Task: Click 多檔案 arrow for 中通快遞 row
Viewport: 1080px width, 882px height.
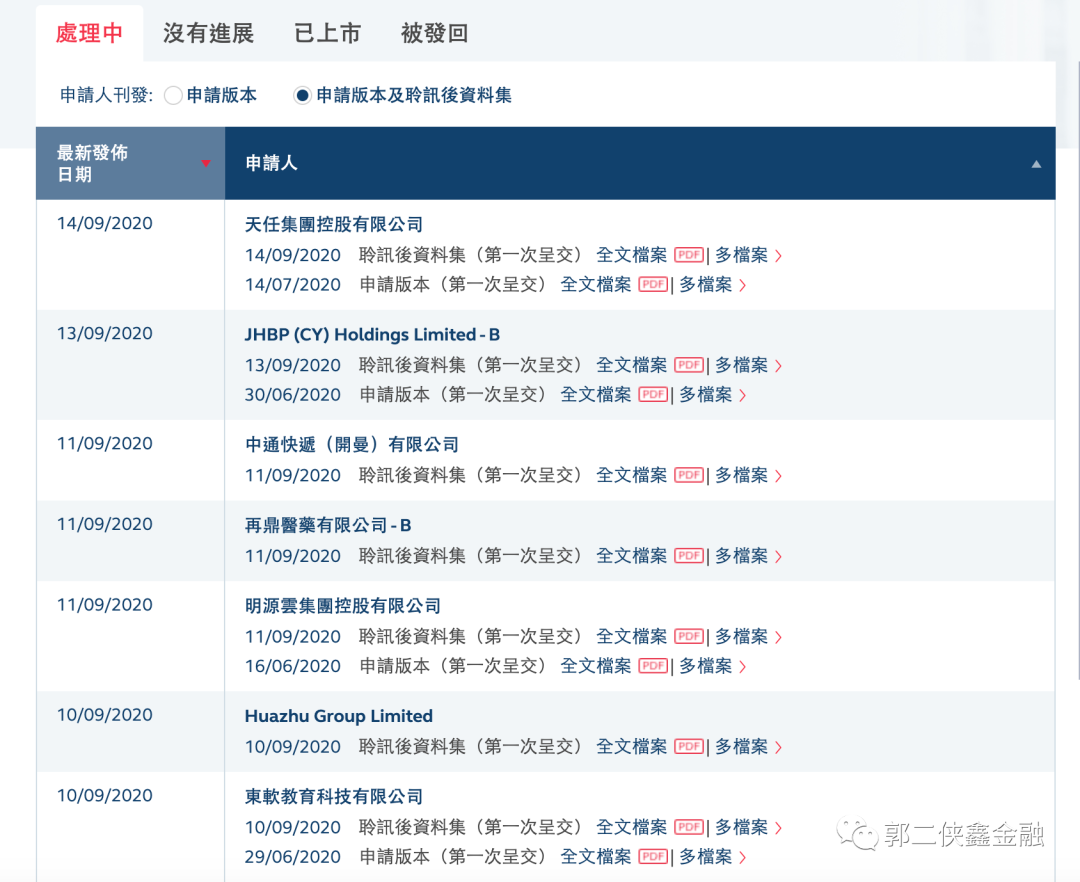Action: [778, 476]
